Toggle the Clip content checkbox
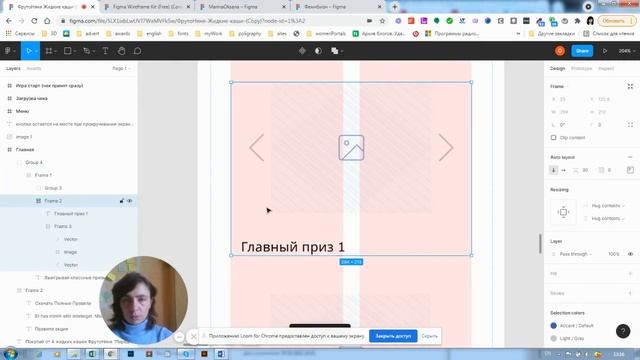Image resolution: width=640 pixels, height=360 pixels. 553,138
